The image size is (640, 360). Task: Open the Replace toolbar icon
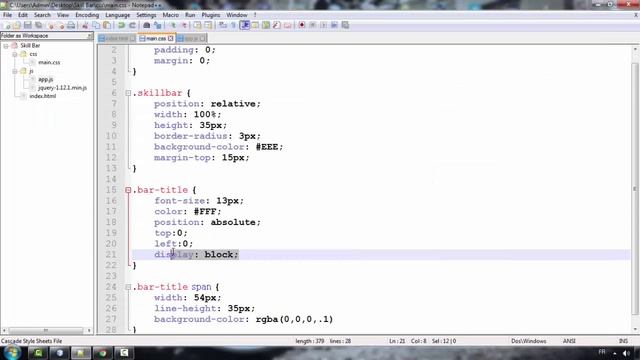[158, 25]
